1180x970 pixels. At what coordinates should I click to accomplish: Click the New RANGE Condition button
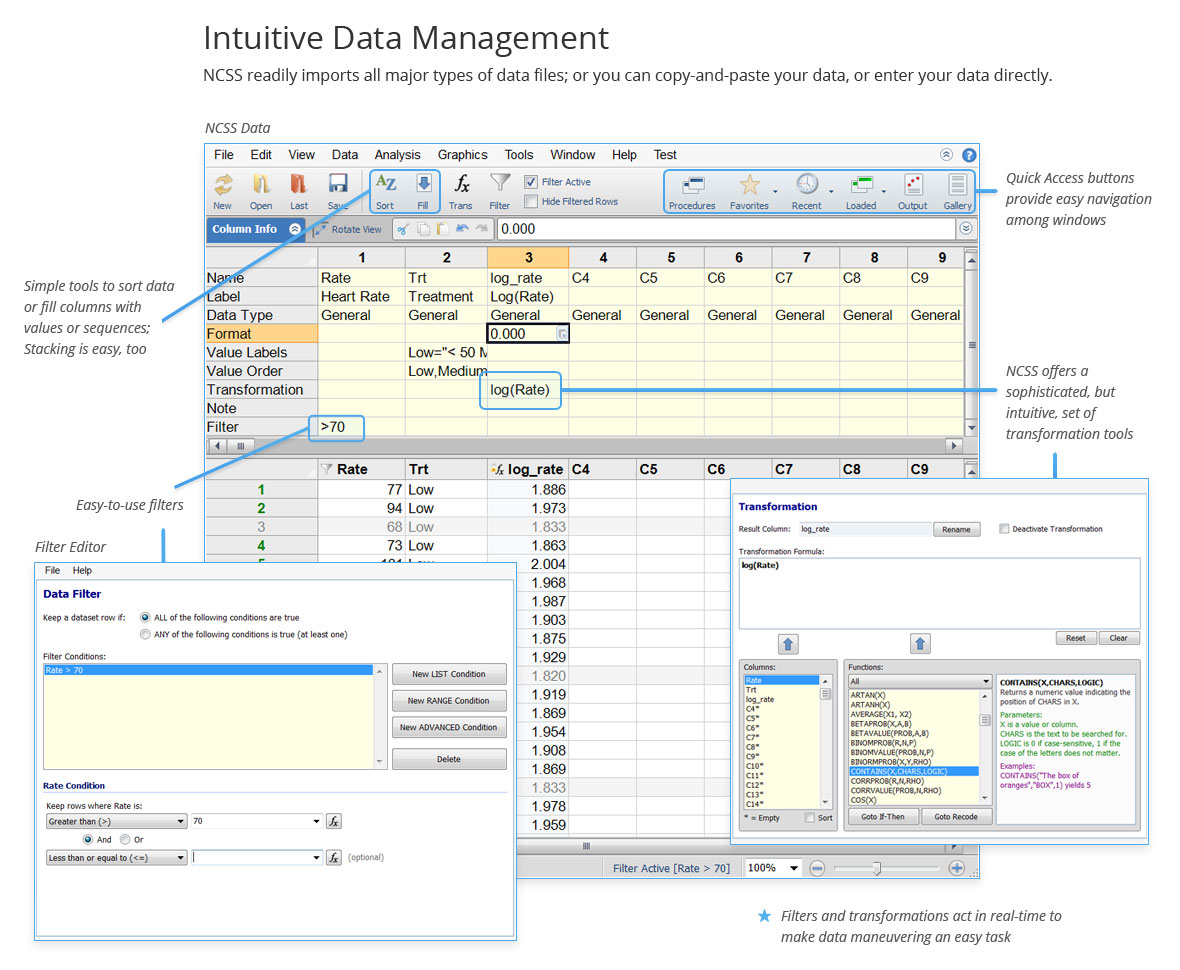(449, 700)
